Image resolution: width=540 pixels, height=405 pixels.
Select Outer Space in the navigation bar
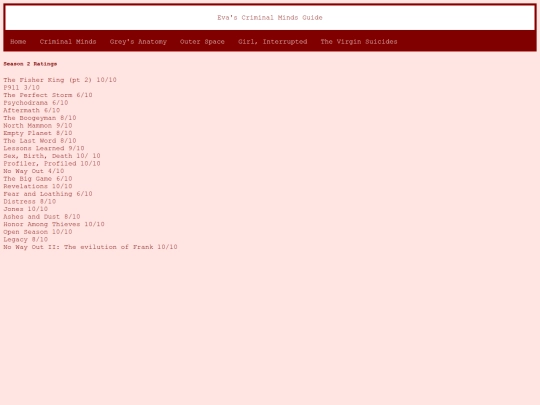pos(202,42)
